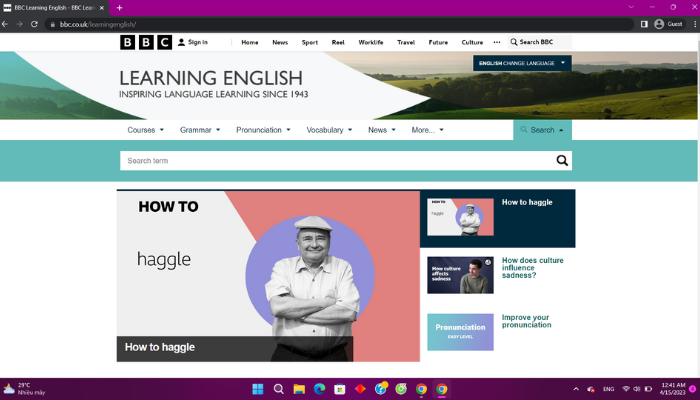Viewport: 700px width, 400px height.
Task: Open more BBC sections ellipsis
Action: tap(497, 42)
